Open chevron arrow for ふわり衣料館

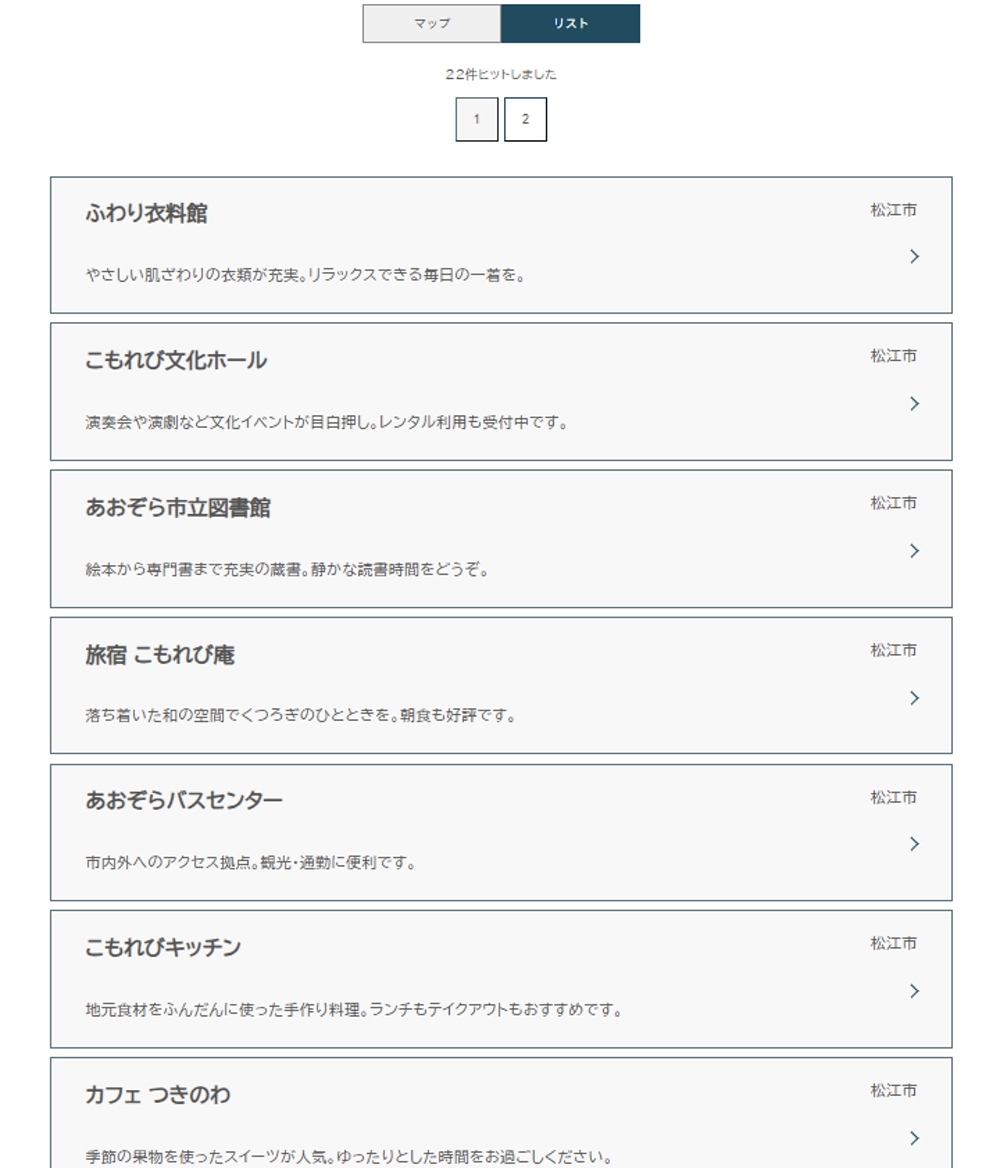tap(914, 256)
